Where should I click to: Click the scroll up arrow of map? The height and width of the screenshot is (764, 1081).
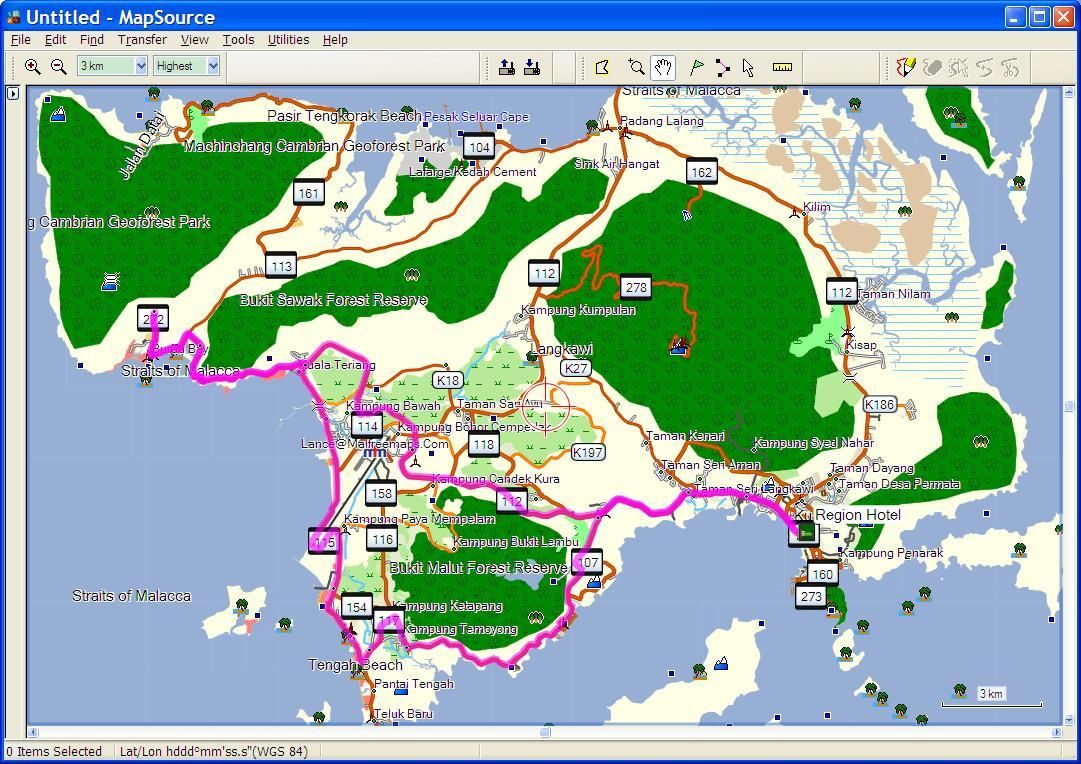[1069, 92]
